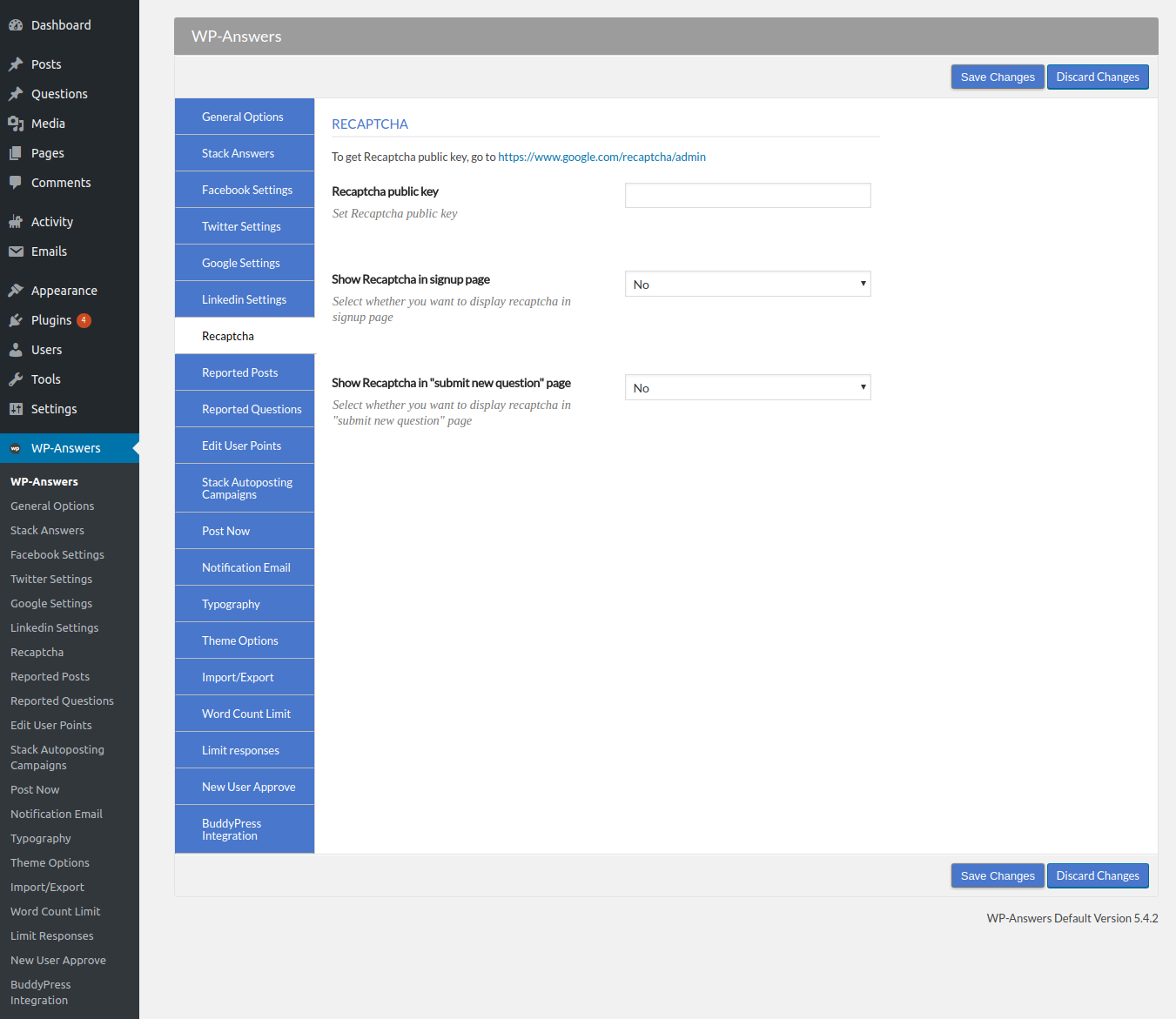
Task: Open the Comments speech bubble icon
Action: pyautogui.click(x=16, y=183)
